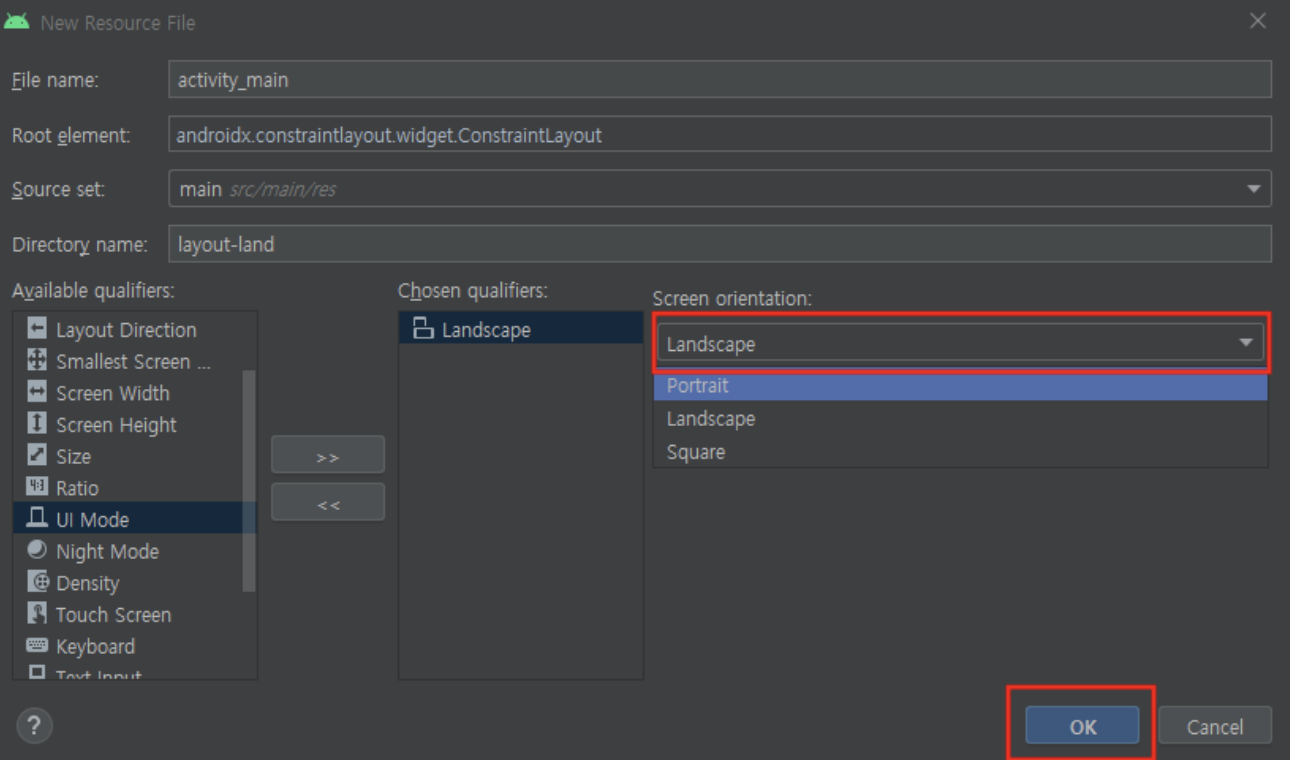
Task: Add qualifier with the >> button
Action: coord(328,455)
